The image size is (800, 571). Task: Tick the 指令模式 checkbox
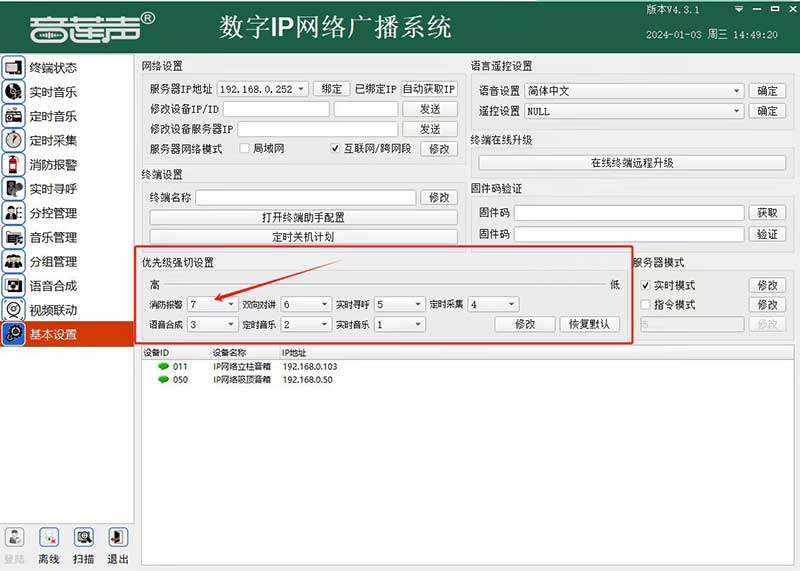pyautogui.click(x=645, y=305)
